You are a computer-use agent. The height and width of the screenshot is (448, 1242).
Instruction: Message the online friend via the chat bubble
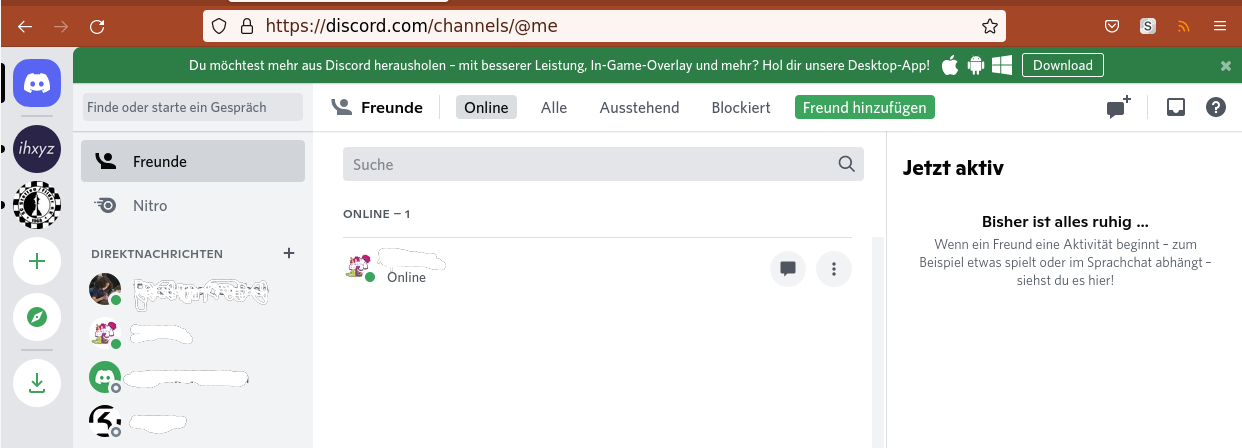point(788,268)
